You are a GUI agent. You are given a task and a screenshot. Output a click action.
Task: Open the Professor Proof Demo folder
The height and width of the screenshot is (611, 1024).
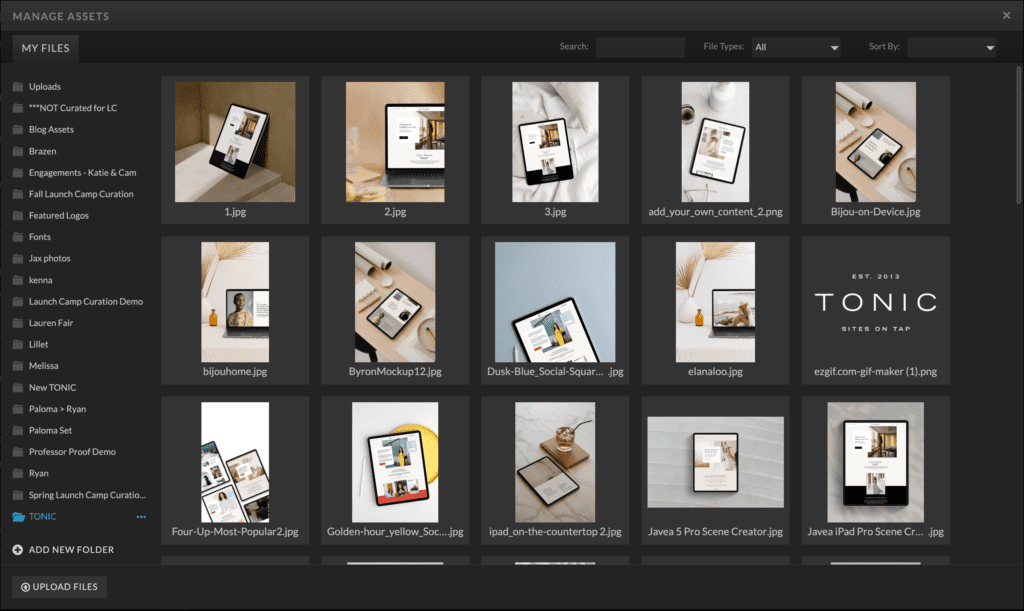click(x=72, y=452)
